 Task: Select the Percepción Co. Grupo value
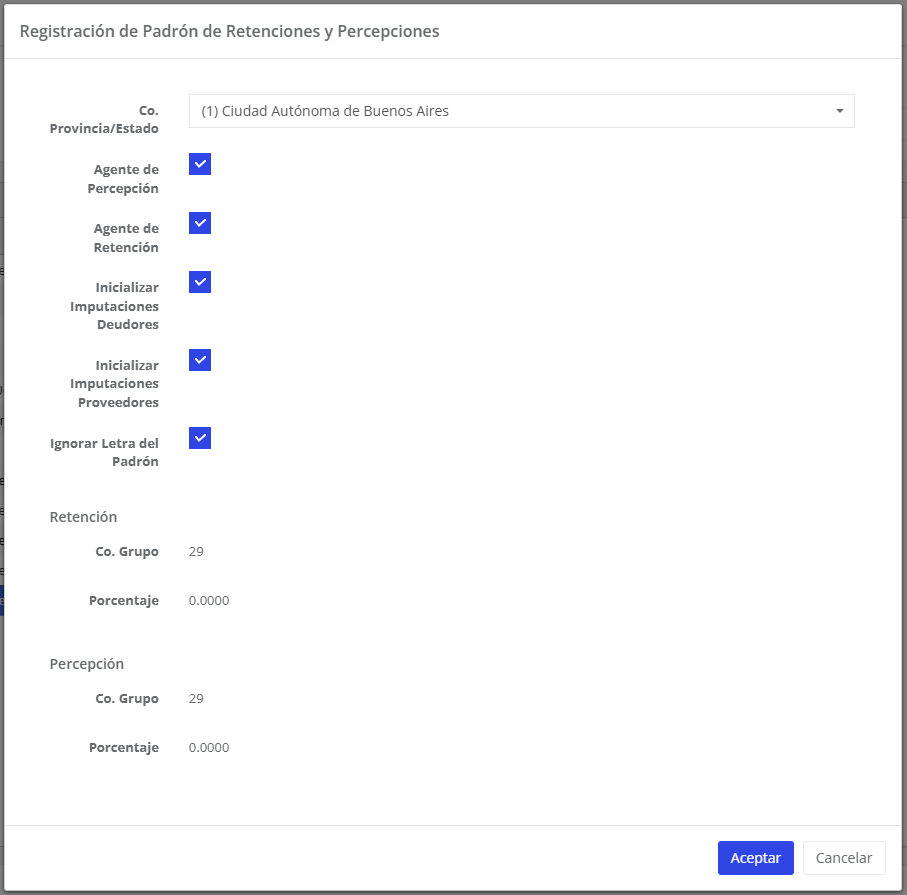coord(196,698)
